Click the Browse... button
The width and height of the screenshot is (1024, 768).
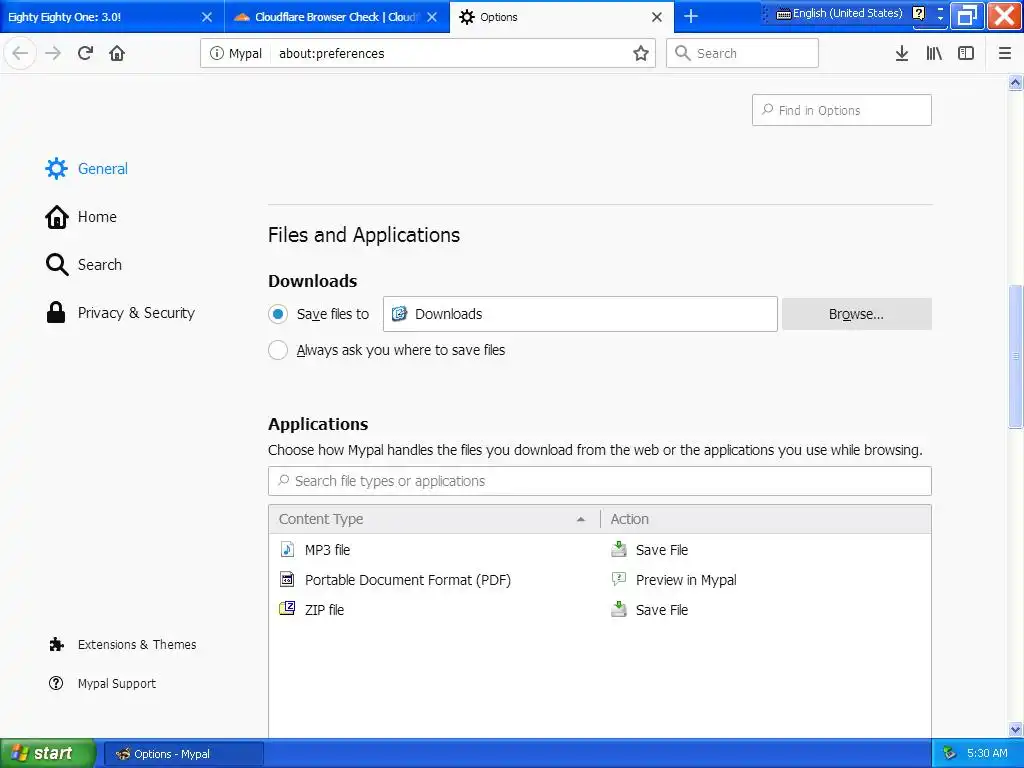click(x=856, y=314)
